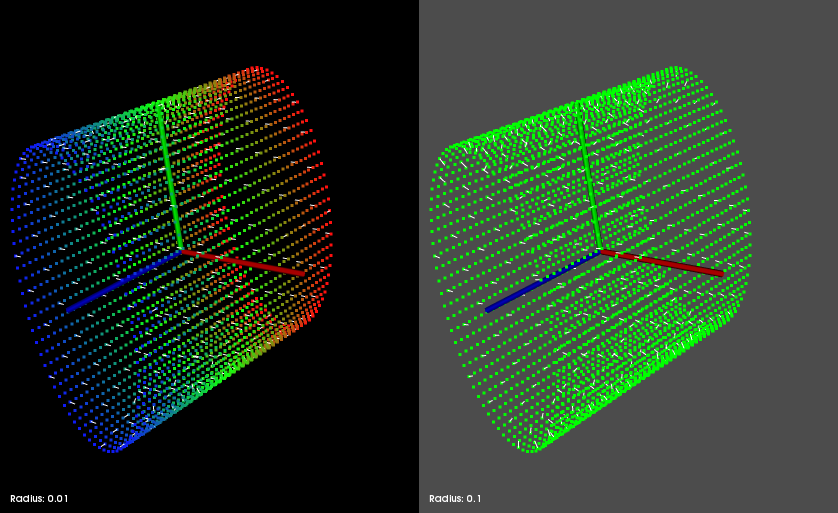Pick the bottom tip of the all-green point cloud
The image size is (838, 513).
[532, 448]
